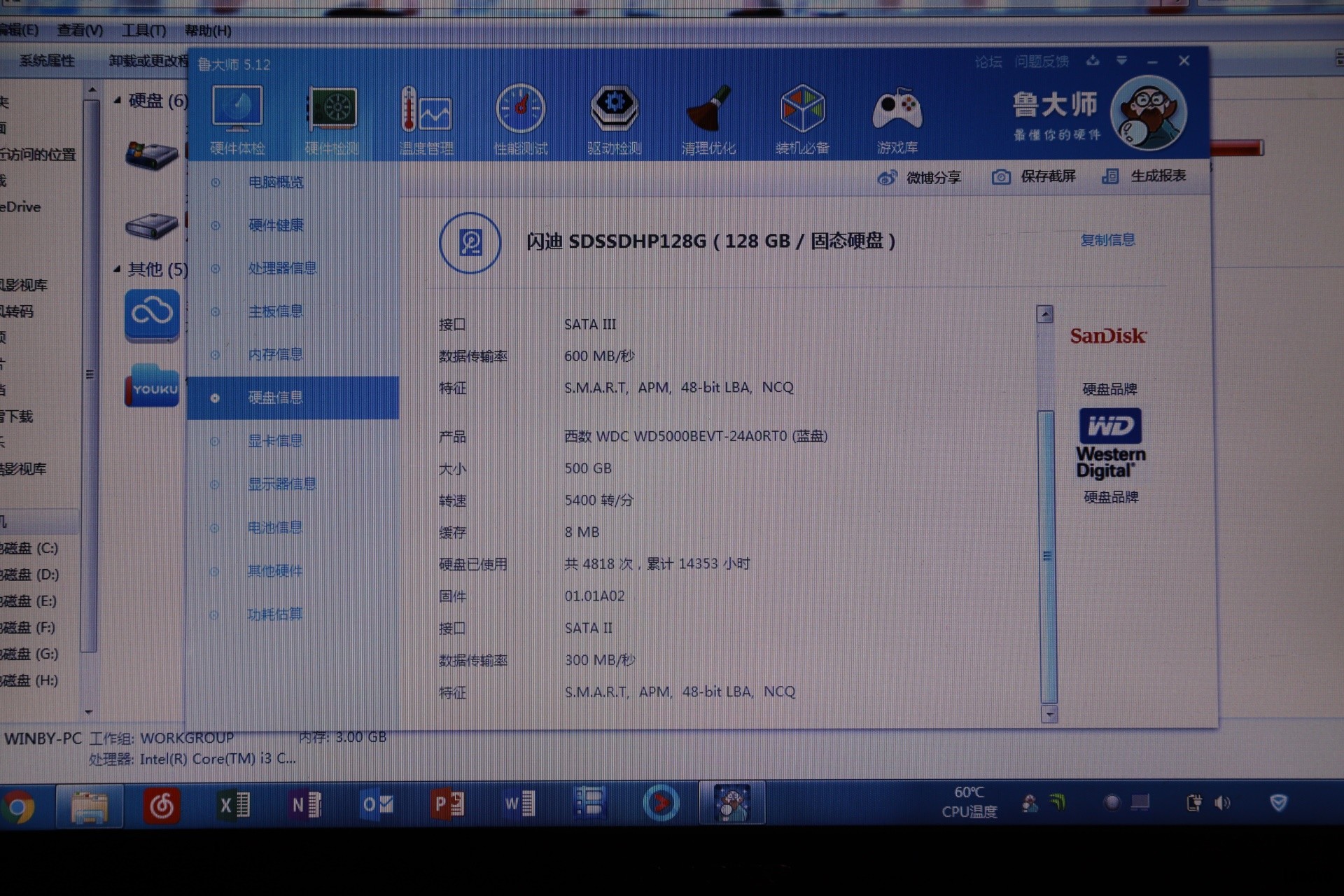Collapse the 其他 (5) group in Explorer
Viewport: 1344px width, 896px height.
pyautogui.click(x=117, y=269)
